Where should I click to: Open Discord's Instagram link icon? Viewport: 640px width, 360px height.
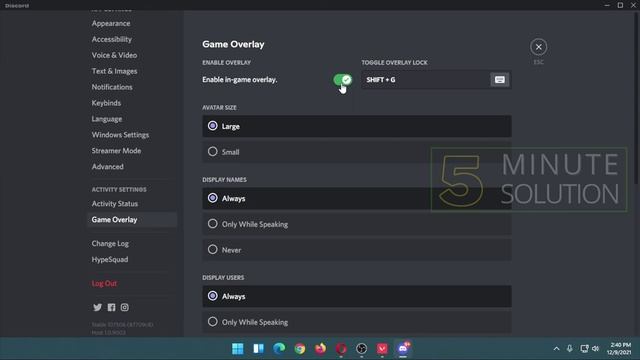(x=124, y=307)
